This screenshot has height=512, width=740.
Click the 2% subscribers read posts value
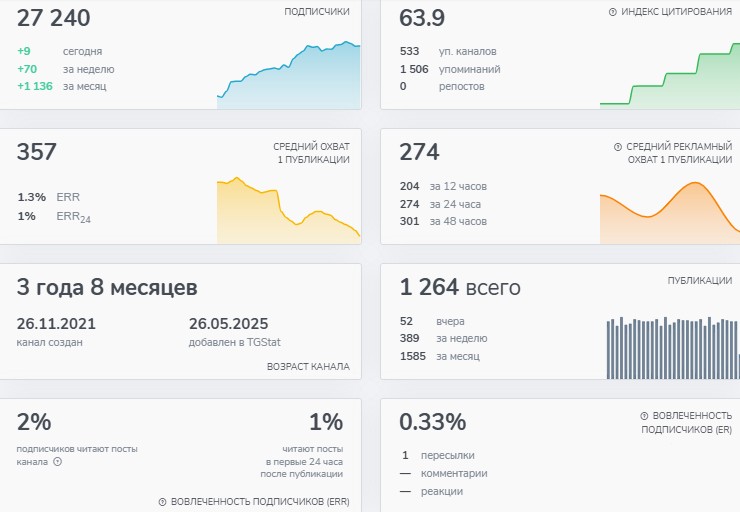[34, 422]
